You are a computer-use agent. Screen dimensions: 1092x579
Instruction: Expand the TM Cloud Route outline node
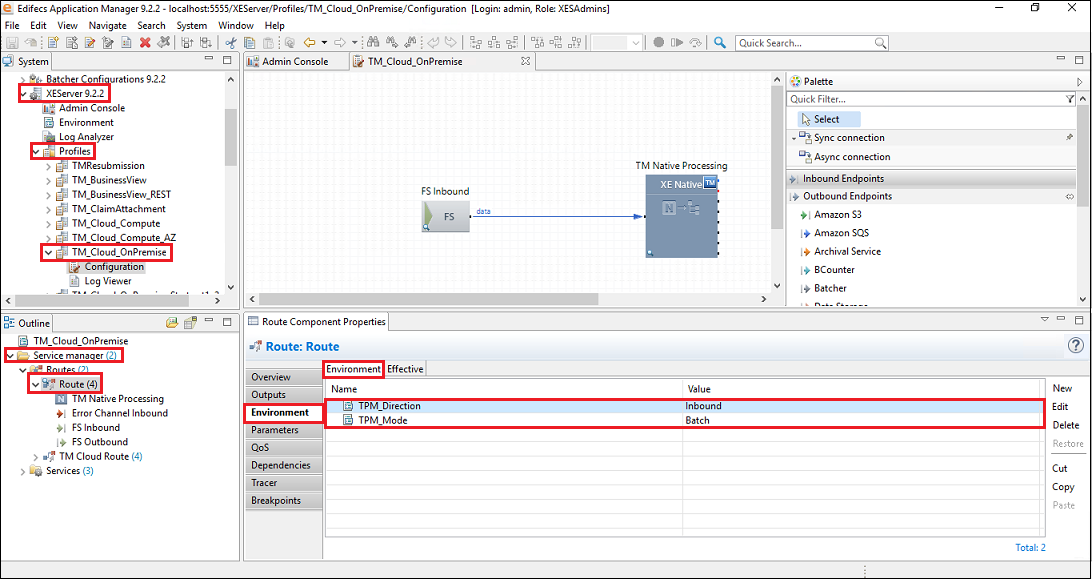coord(36,456)
